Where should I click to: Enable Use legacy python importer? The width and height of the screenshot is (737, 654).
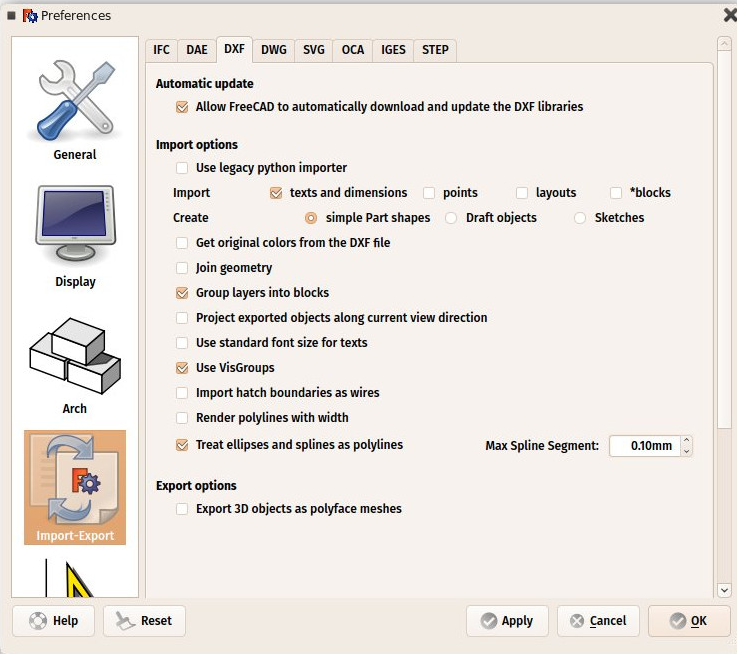(x=182, y=168)
